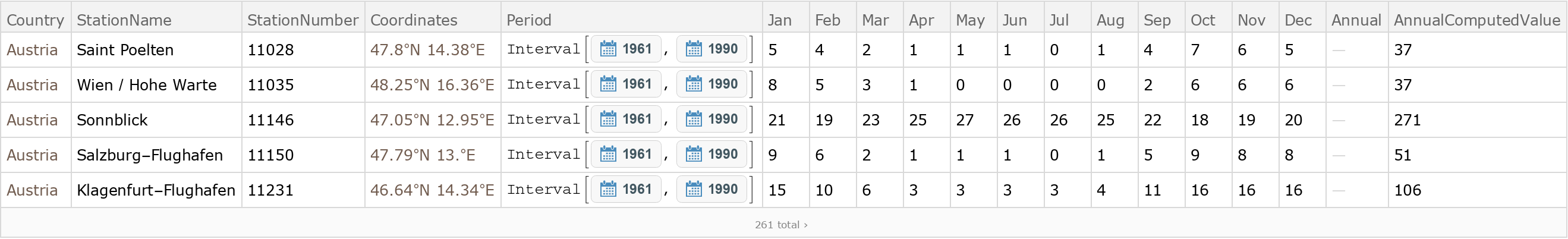1568x239 pixels.
Task: Open Austria entity in Sonnblick row
Action: [x=32, y=120]
